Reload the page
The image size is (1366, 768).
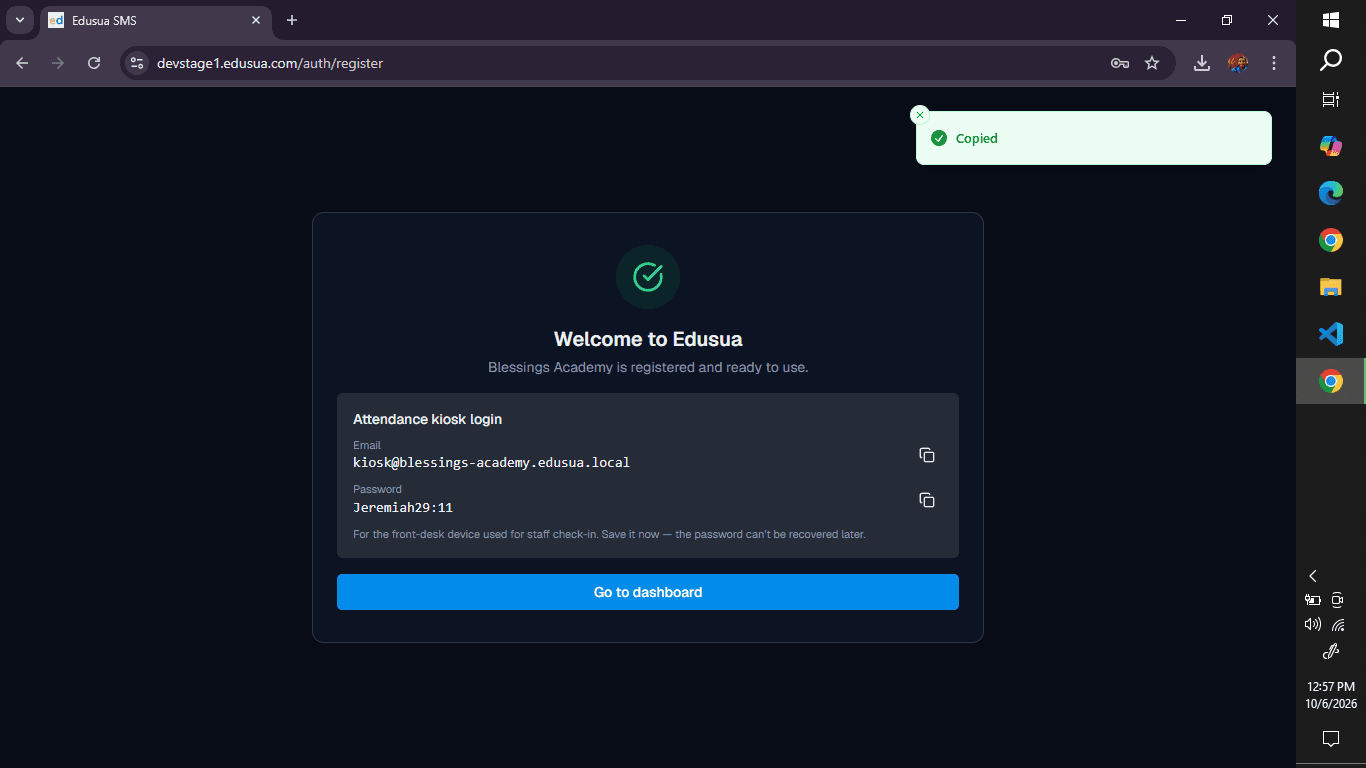94,63
